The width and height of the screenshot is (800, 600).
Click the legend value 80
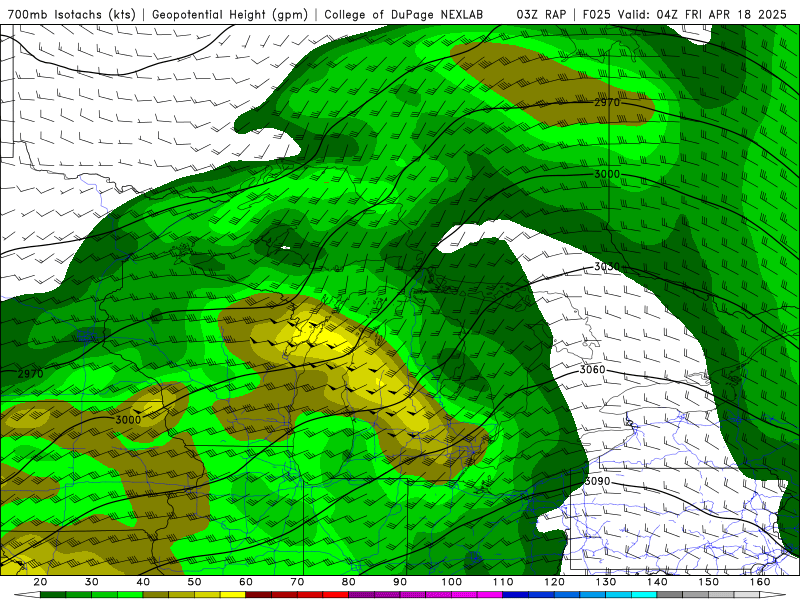(348, 582)
